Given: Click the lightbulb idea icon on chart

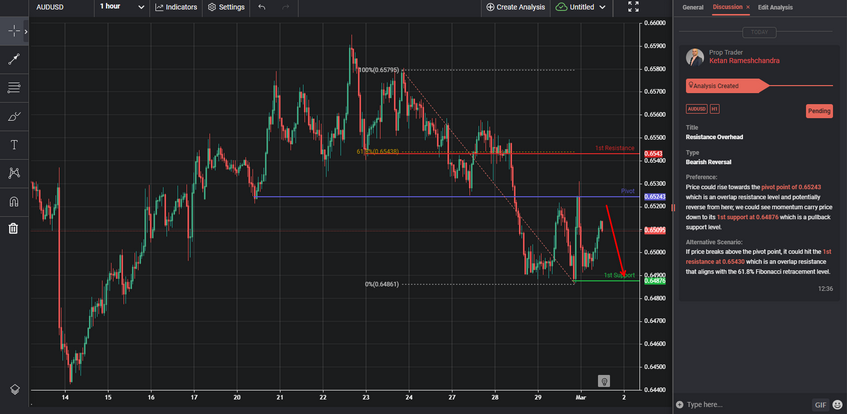Looking at the screenshot, I should pyautogui.click(x=604, y=381).
